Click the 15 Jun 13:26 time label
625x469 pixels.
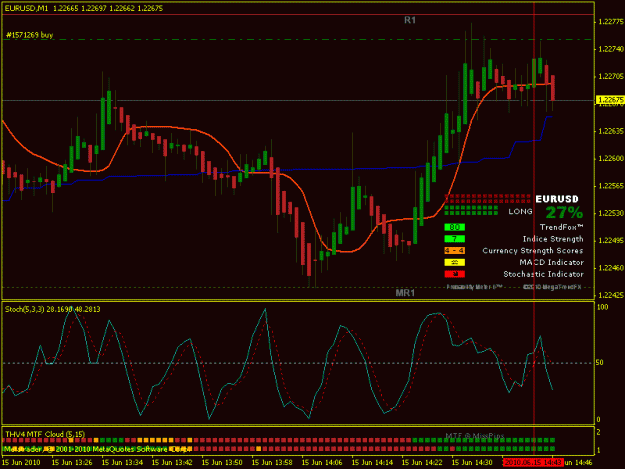coord(72,463)
